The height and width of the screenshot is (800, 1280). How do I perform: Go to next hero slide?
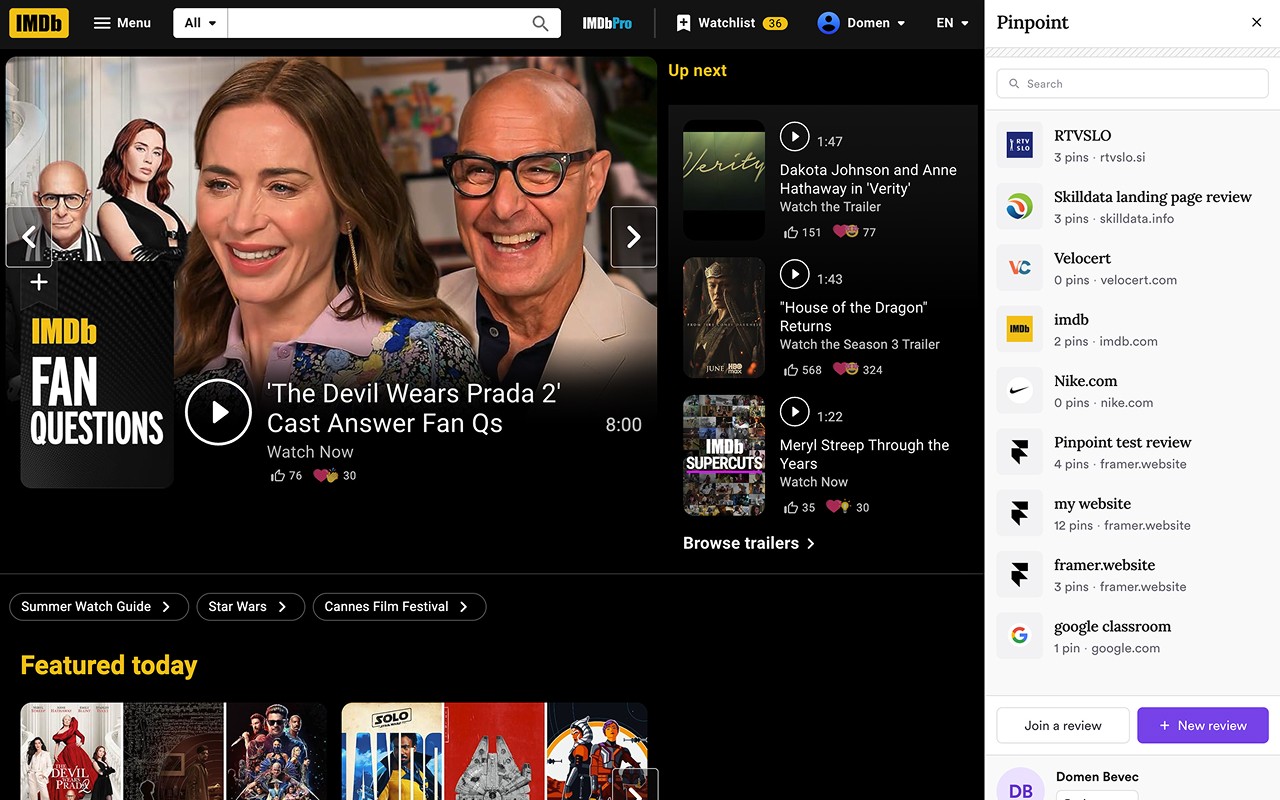(x=634, y=237)
